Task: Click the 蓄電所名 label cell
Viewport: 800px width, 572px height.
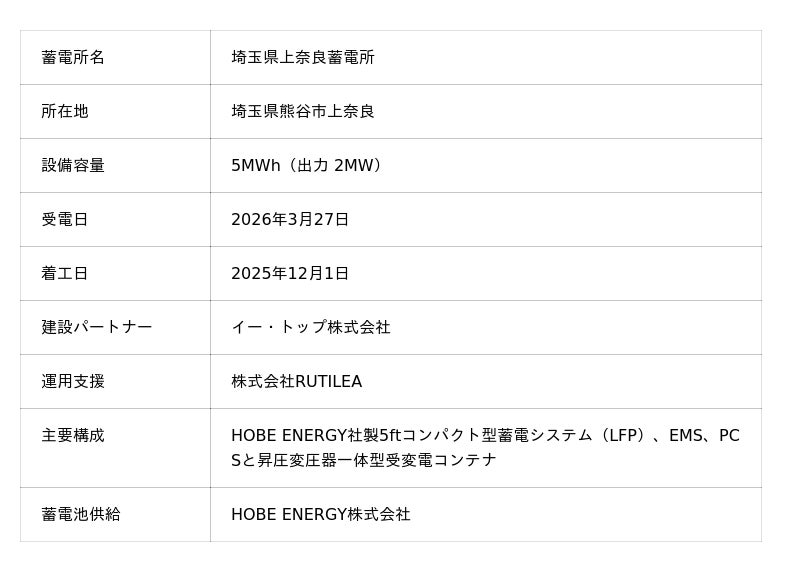Action: [73, 57]
